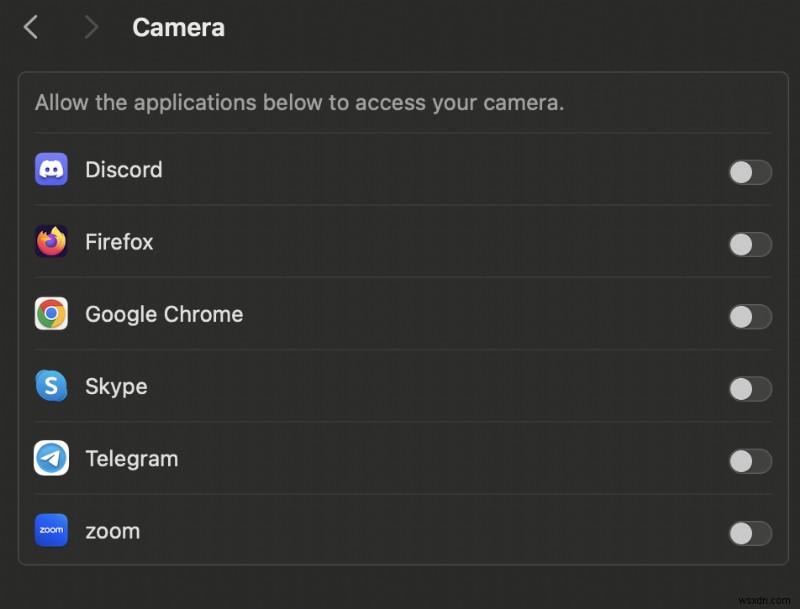
Task: Toggle Telegram camera permission
Action: tap(749, 461)
